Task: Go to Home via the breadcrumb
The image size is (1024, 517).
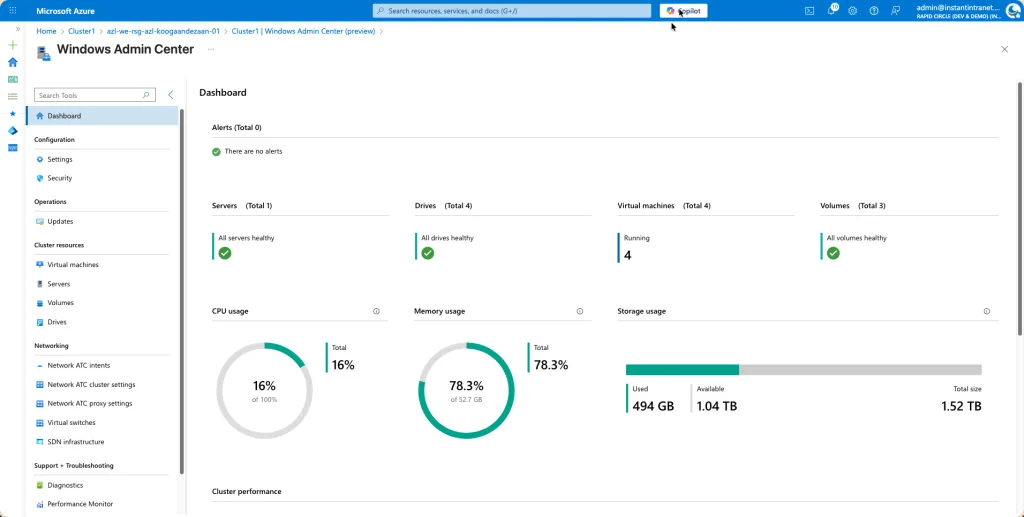Action: click(x=46, y=31)
